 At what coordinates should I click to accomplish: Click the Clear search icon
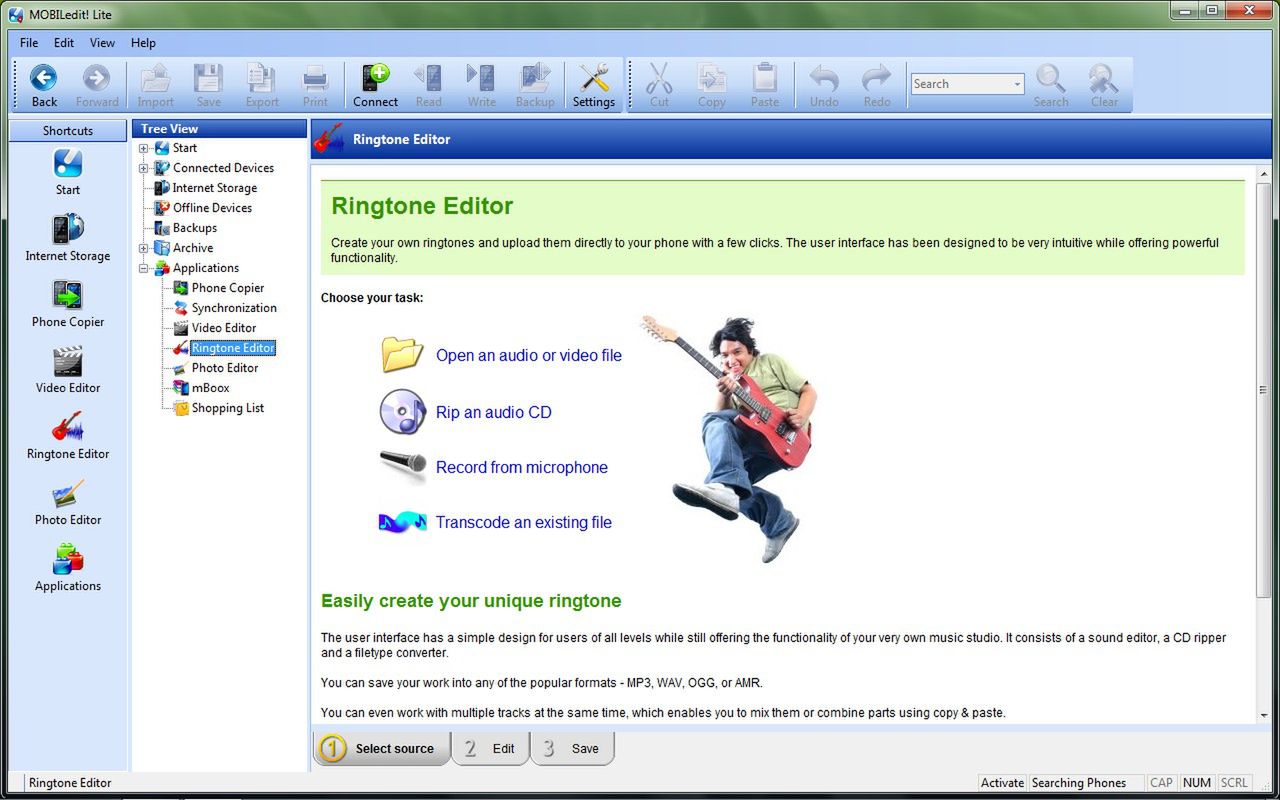[x=1104, y=85]
